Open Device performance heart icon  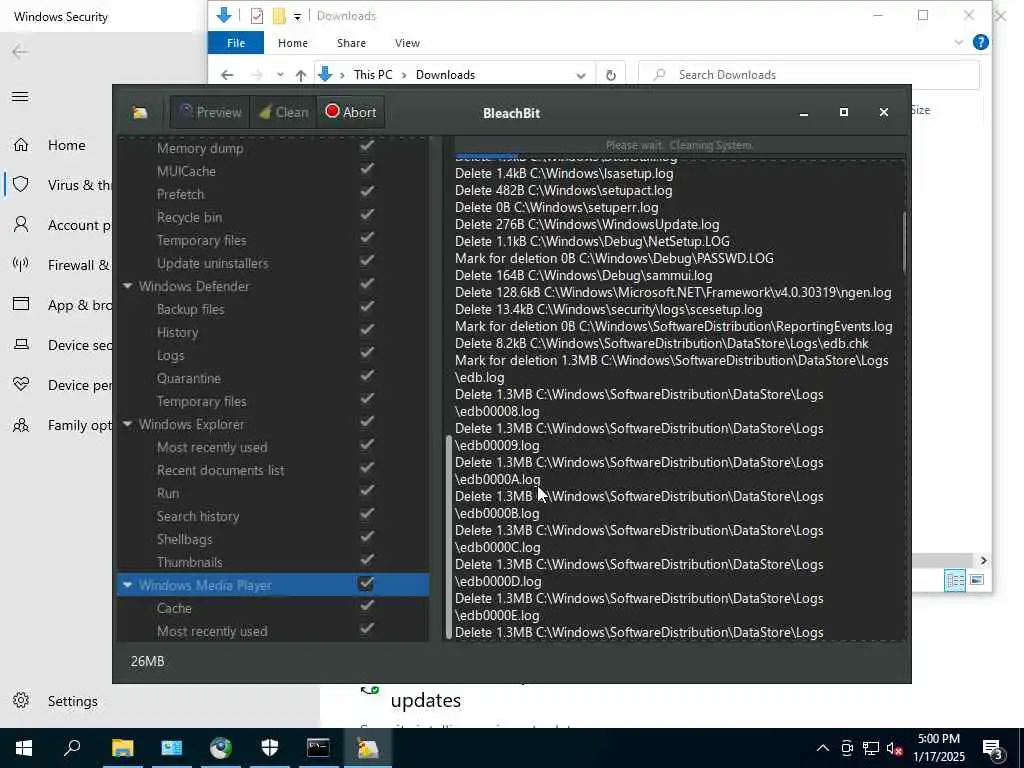coord(21,384)
